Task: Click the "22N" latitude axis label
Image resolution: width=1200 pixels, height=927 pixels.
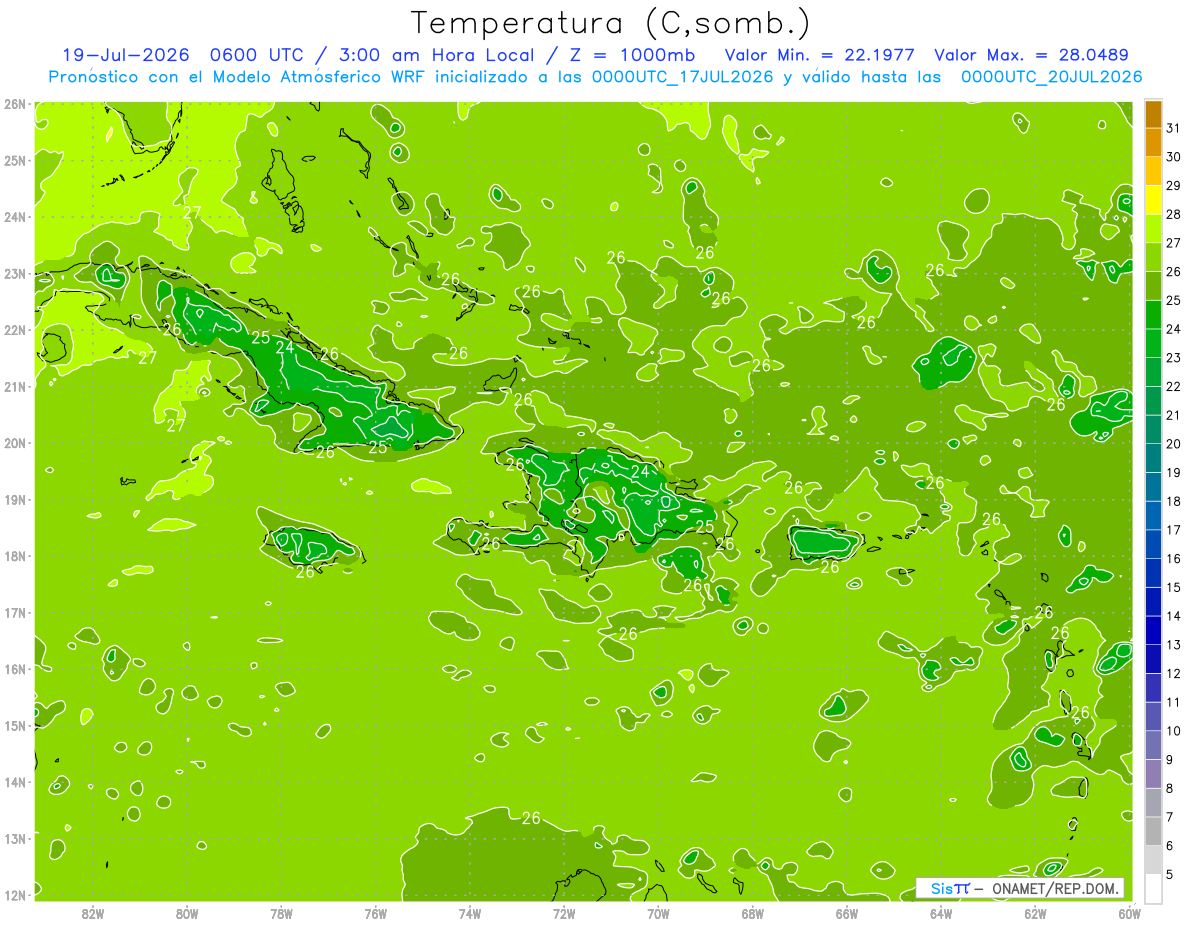Action: pos(15,330)
